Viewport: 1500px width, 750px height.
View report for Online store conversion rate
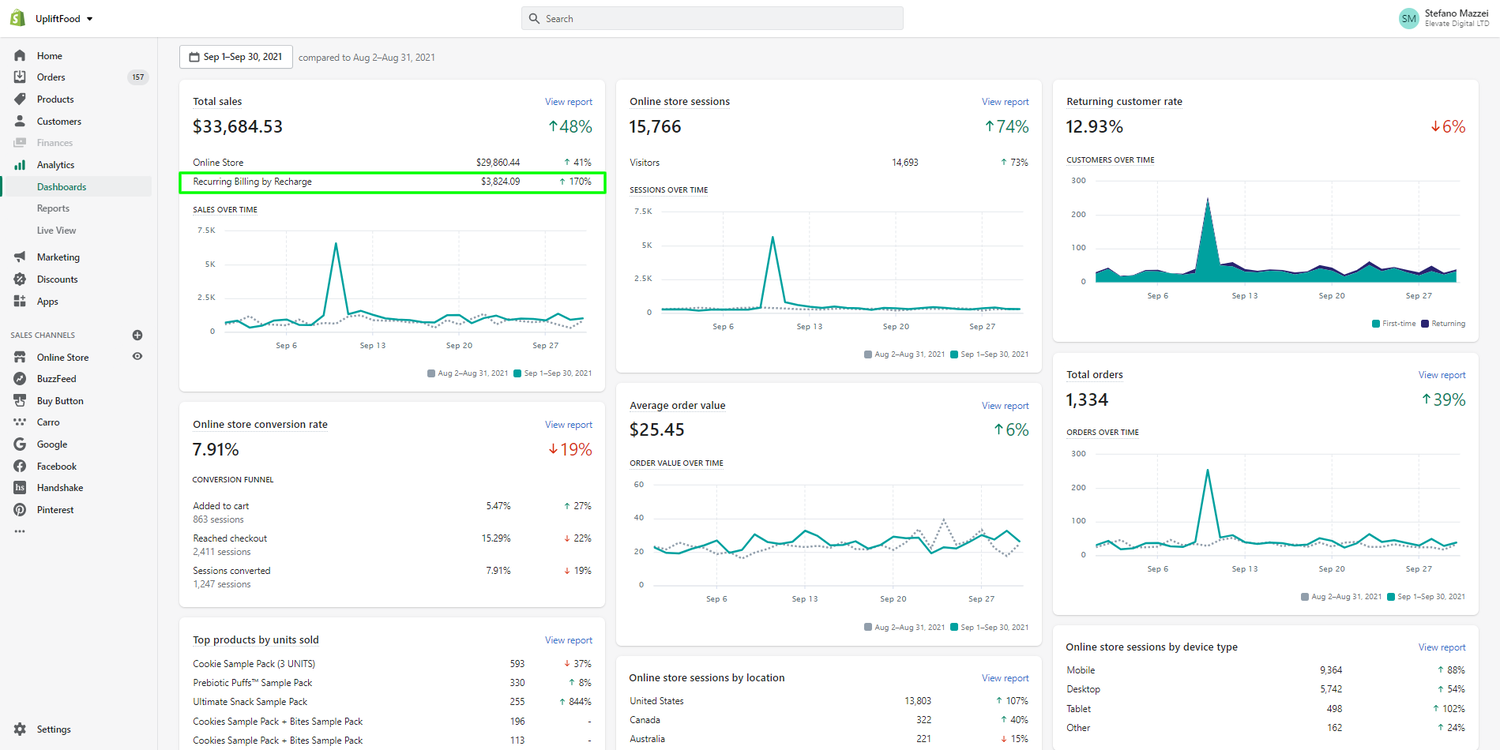568,425
